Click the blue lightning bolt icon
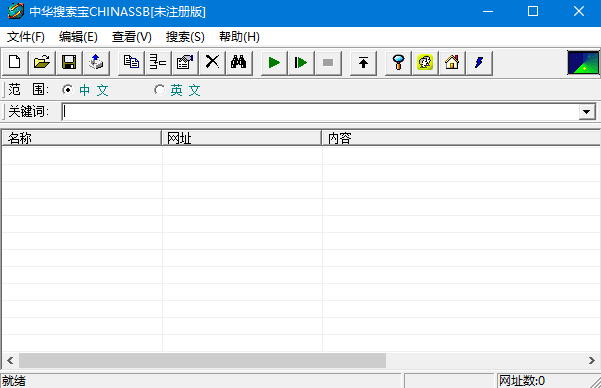Screen dimensions: 601x388 click(x=479, y=62)
